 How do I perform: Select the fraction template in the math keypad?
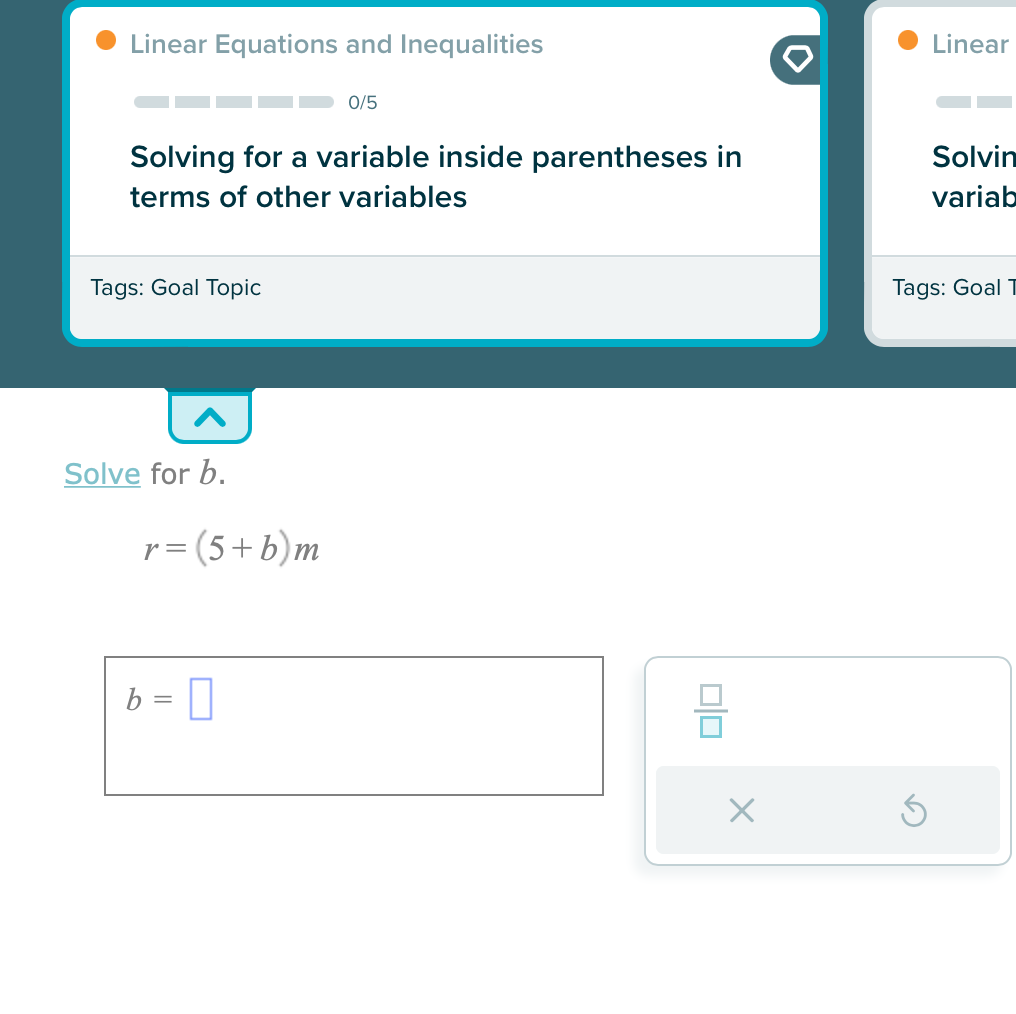[710, 711]
